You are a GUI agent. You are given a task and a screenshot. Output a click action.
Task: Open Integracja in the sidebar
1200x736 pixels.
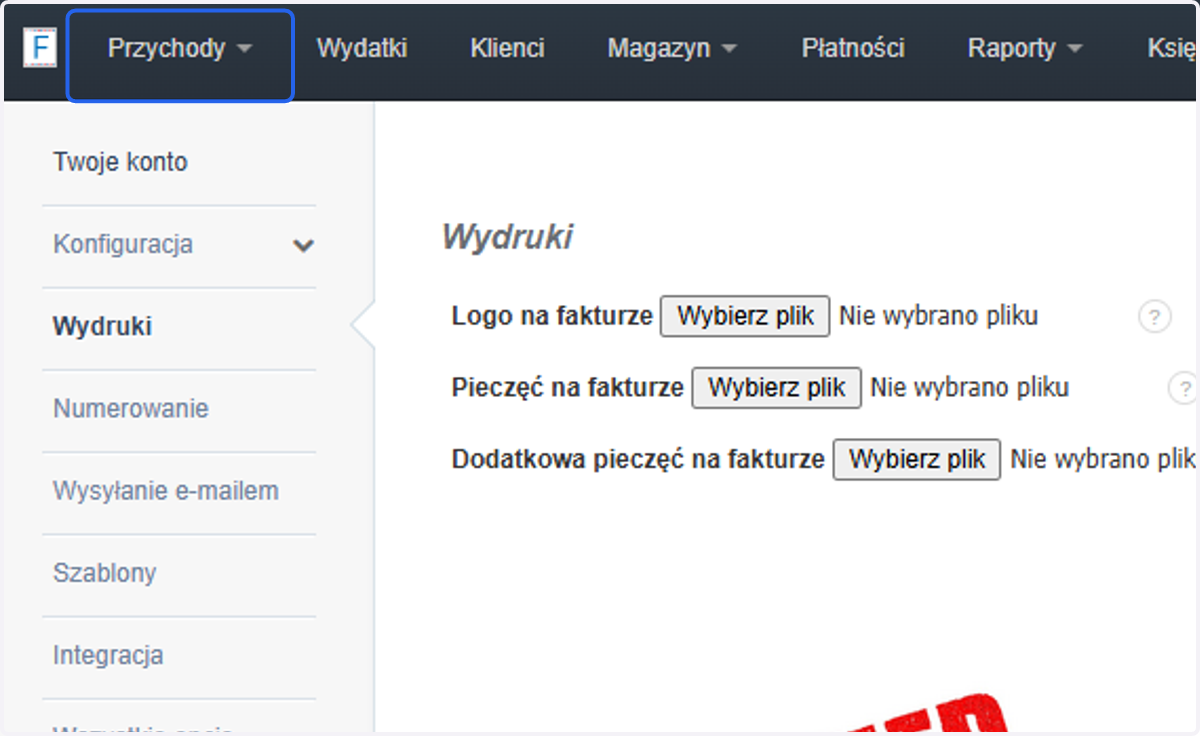(108, 655)
